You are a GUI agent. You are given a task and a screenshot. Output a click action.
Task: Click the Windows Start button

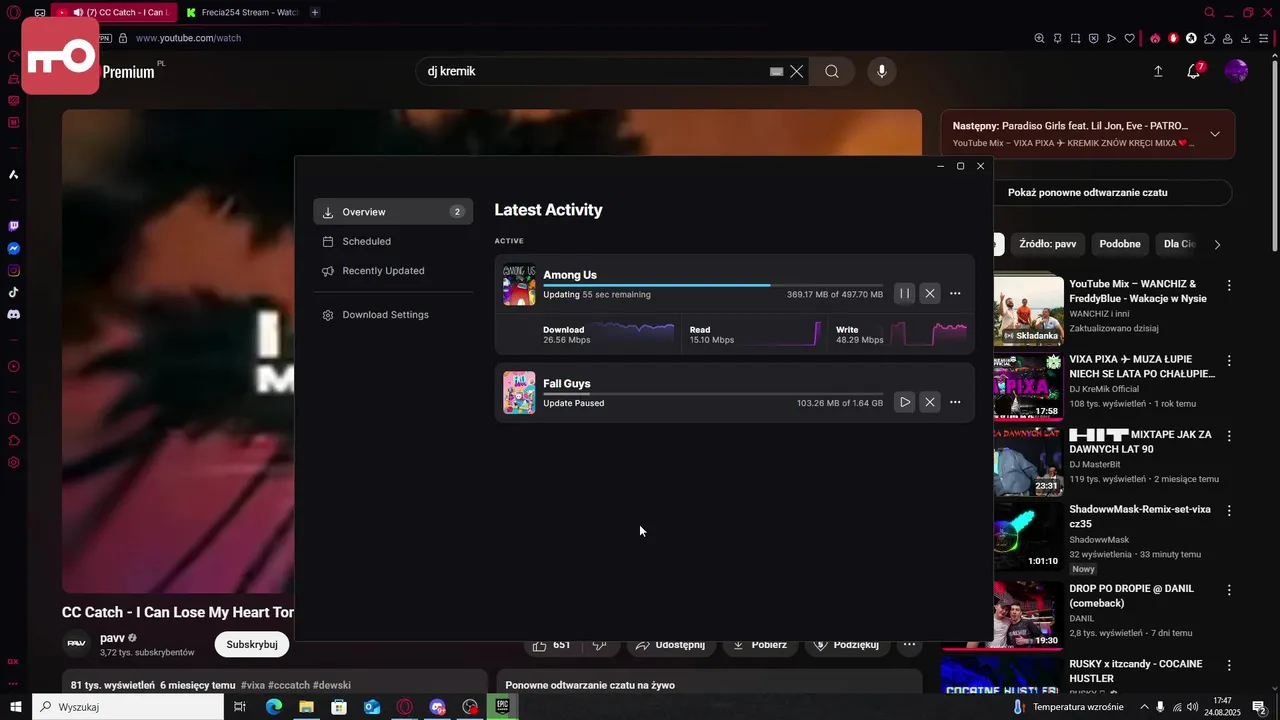pyautogui.click(x=16, y=707)
